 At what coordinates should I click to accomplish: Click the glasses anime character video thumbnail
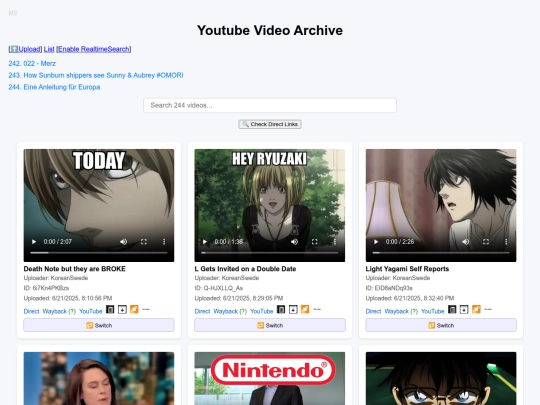441,378
